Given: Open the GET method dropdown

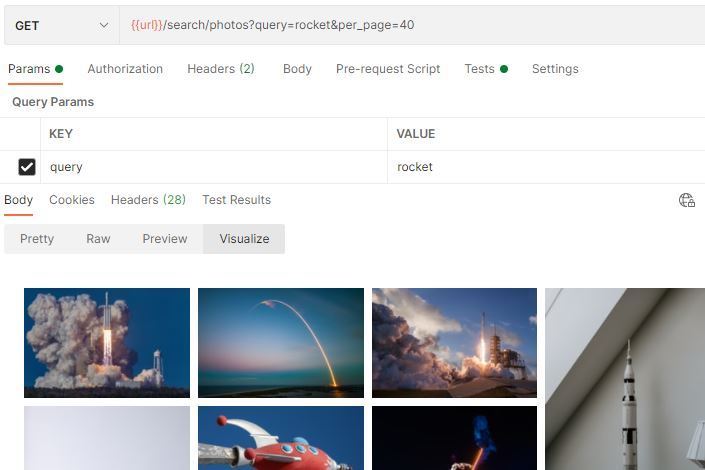Looking at the screenshot, I should (x=62, y=26).
